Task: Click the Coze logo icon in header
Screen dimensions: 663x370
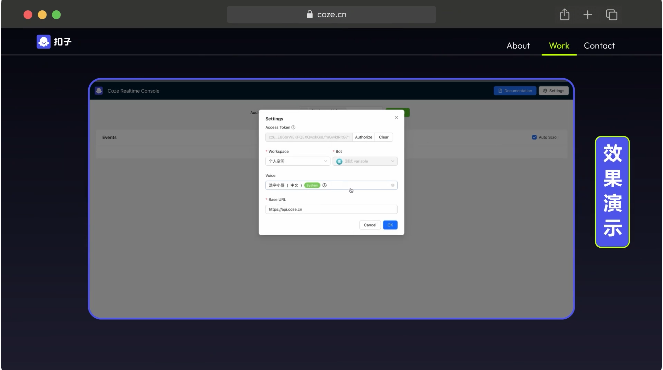Action: (x=44, y=42)
